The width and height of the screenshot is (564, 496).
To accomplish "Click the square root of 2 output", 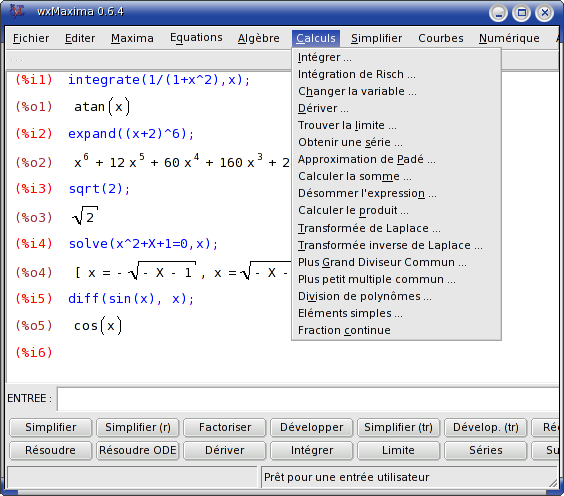I will pyautogui.click(x=85, y=216).
